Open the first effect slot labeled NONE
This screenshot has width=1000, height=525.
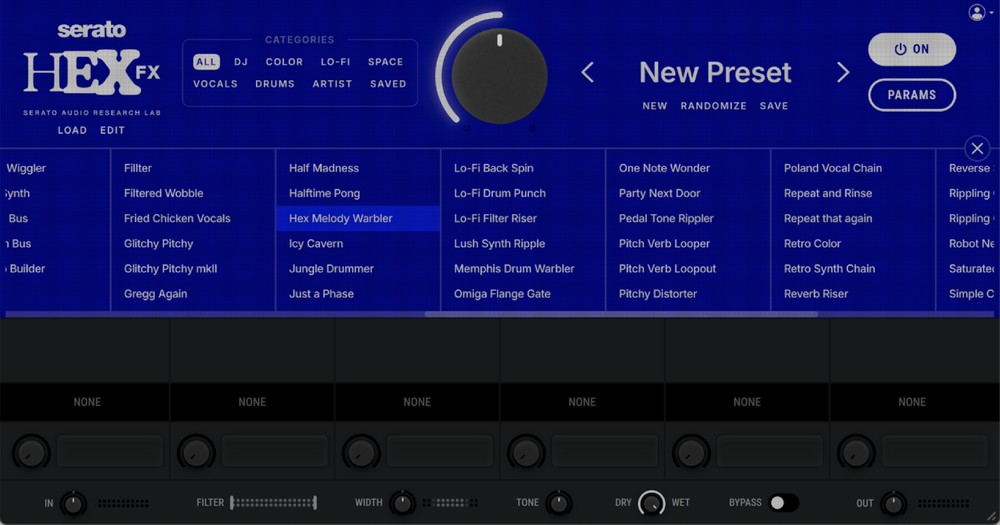point(87,402)
